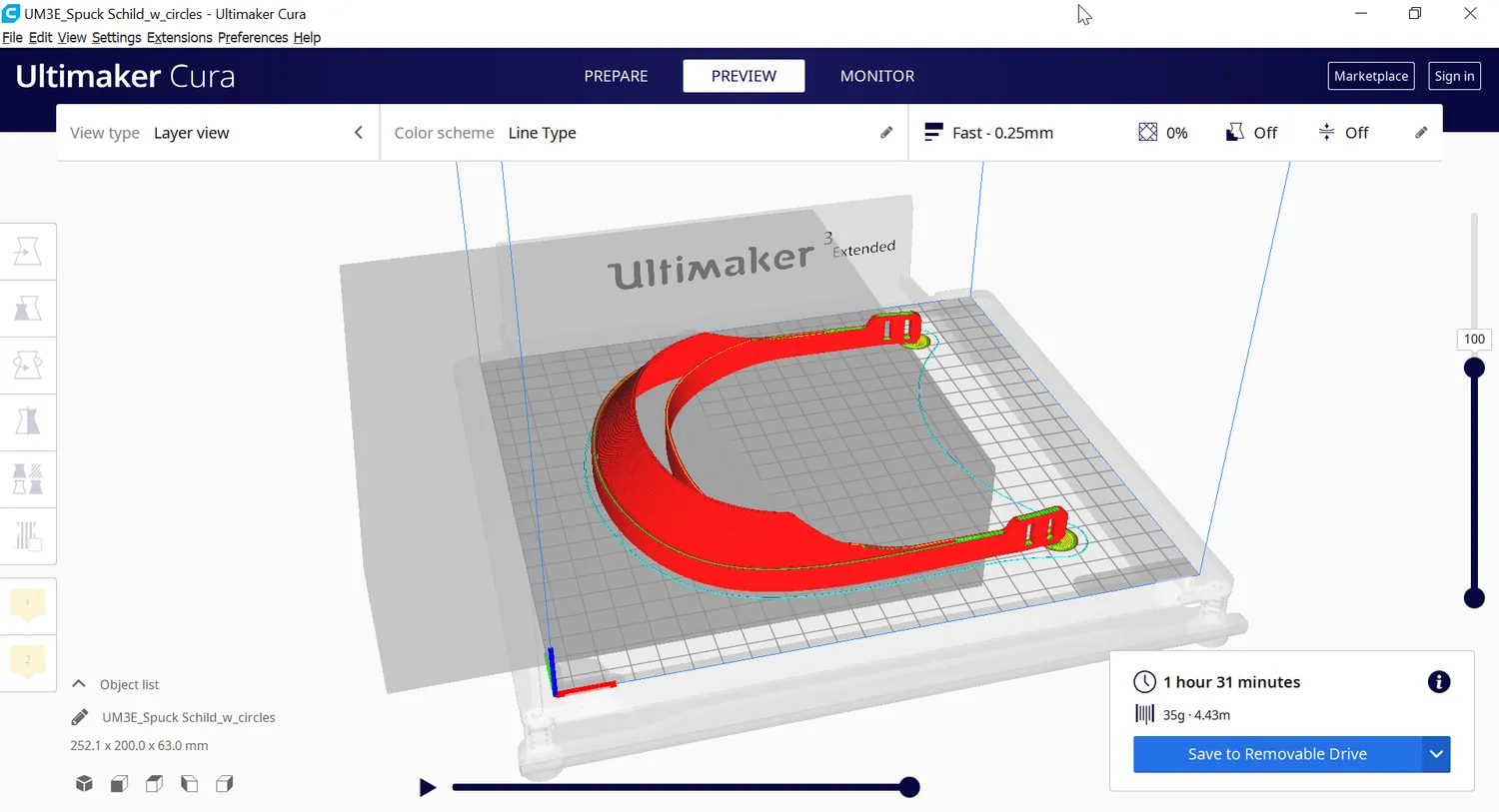The height and width of the screenshot is (812, 1499).
Task: Minimize the Cura window
Action: coord(1361,13)
